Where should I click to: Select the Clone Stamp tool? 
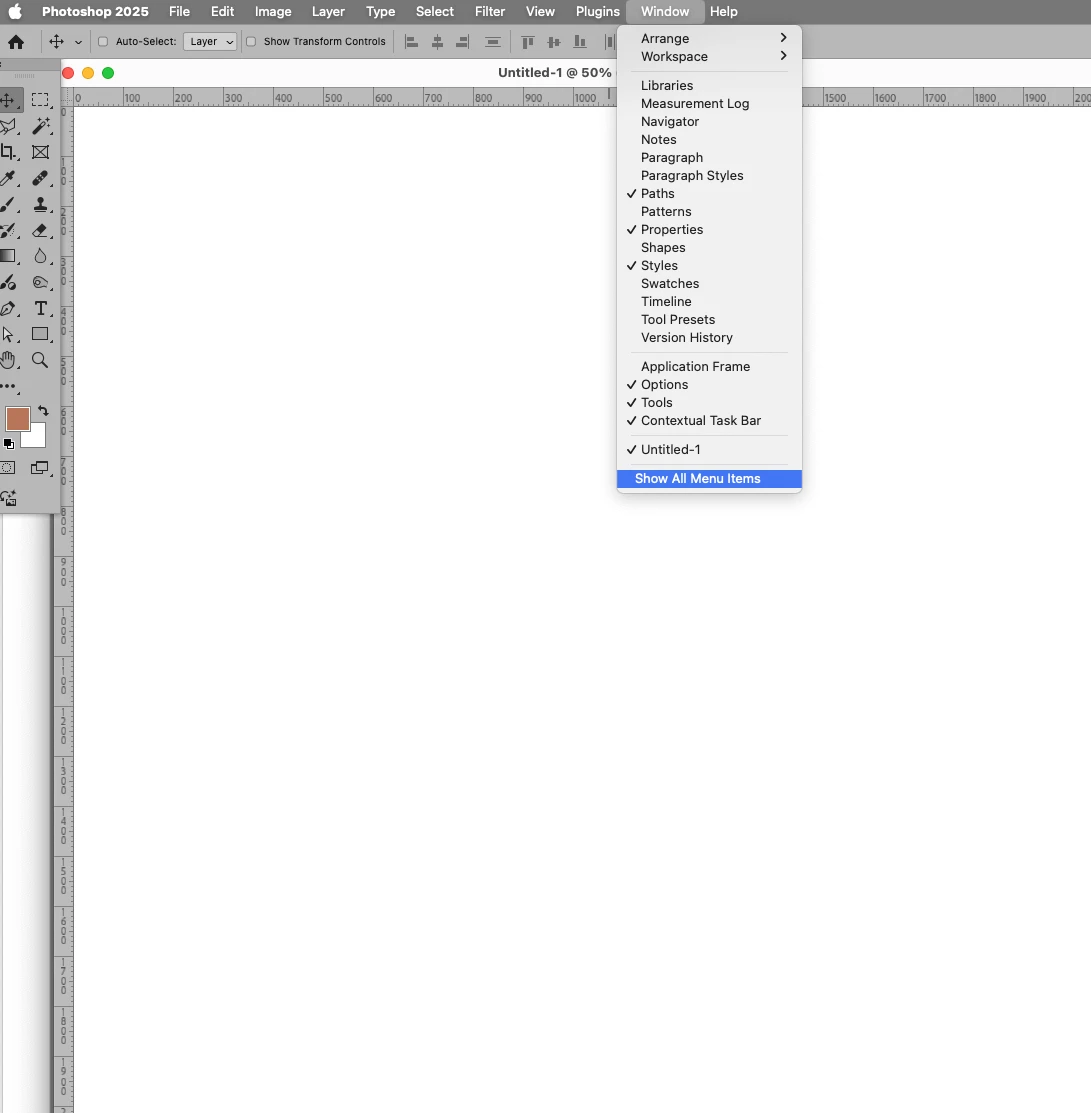point(40,204)
